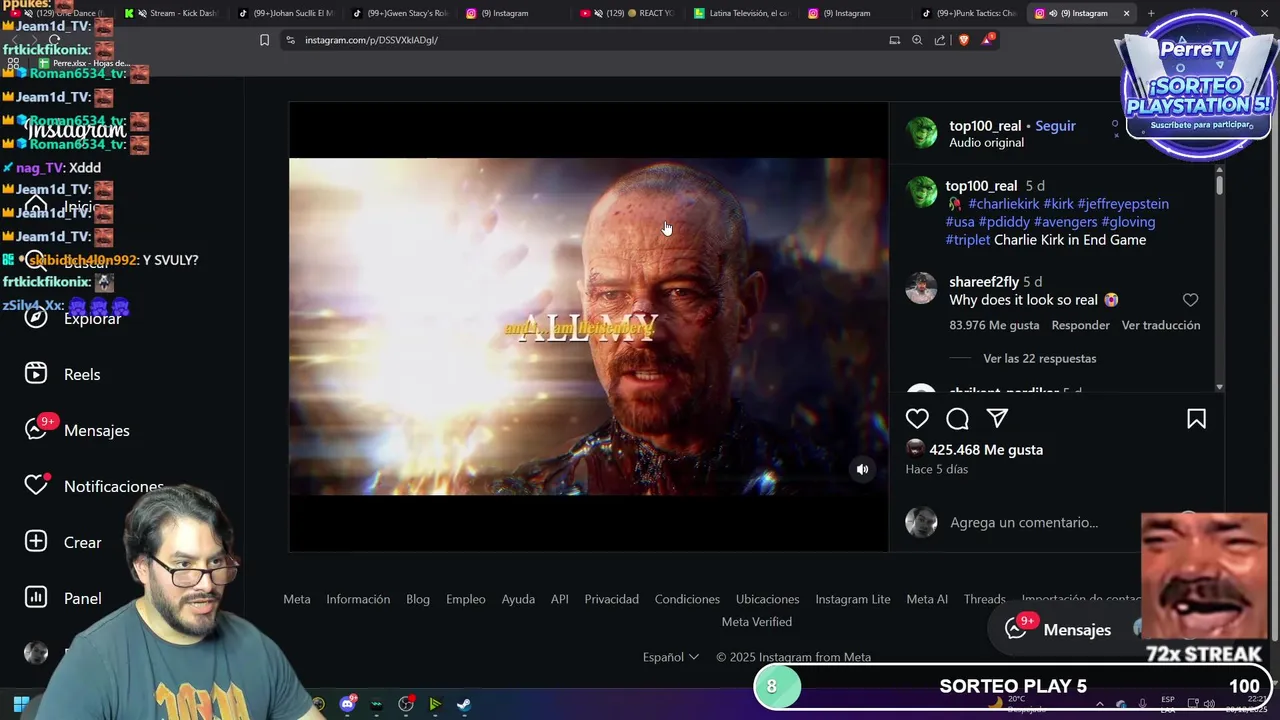Toggle the video sound speaker icon
The image size is (1280, 720).
pyautogui.click(x=862, y=469)
